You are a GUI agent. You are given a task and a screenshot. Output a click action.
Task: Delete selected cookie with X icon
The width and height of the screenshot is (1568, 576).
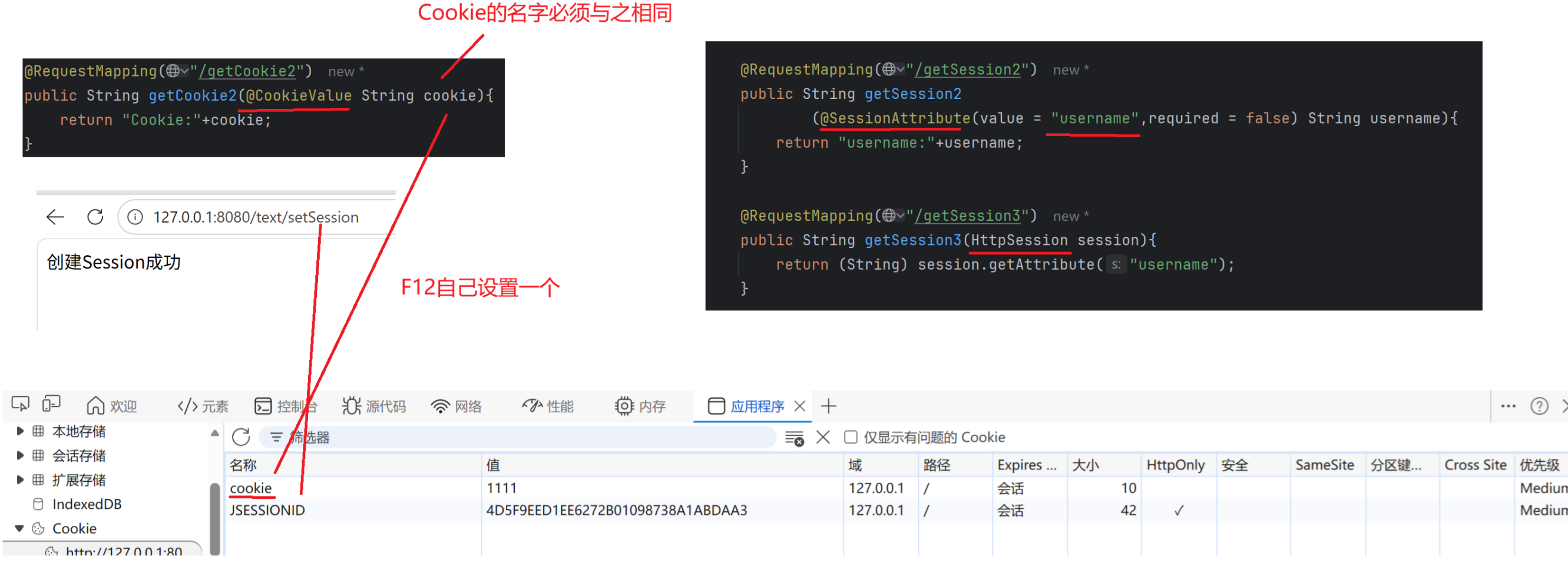pos(823,437)
